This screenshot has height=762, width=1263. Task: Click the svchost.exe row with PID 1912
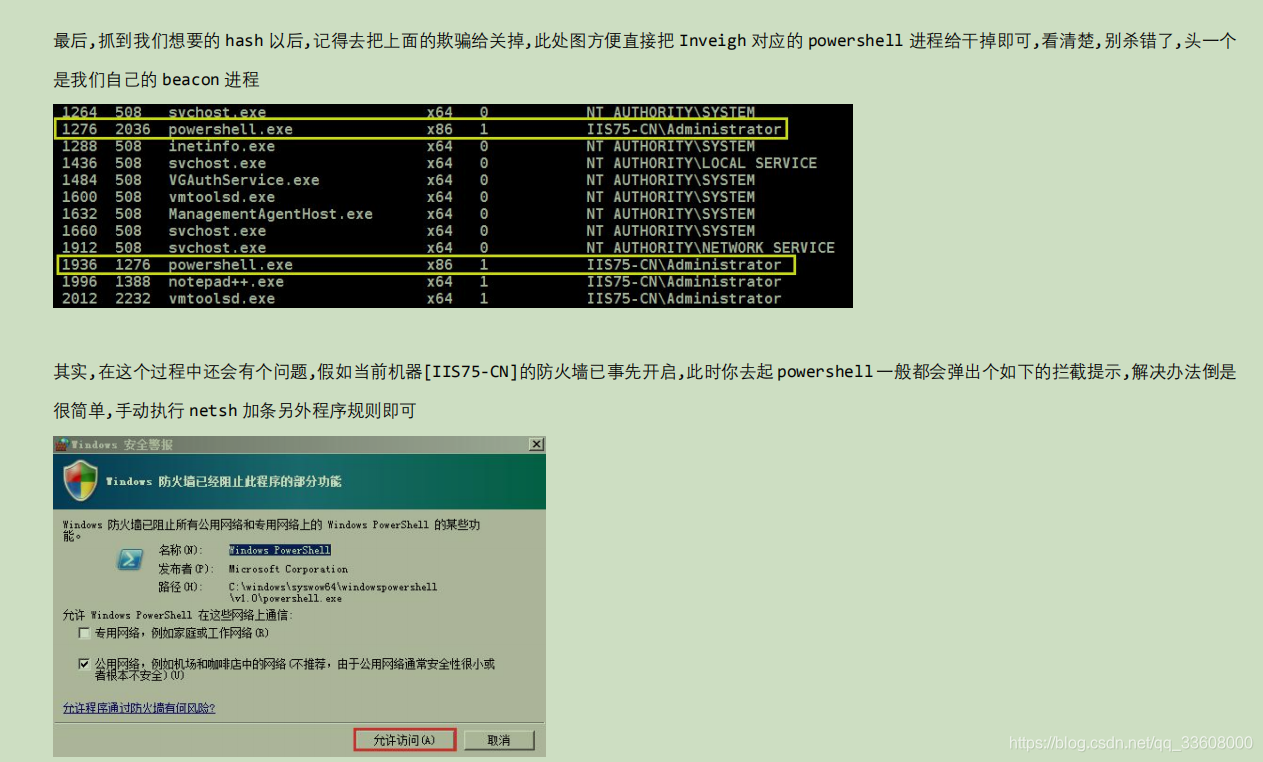point(453,248)
